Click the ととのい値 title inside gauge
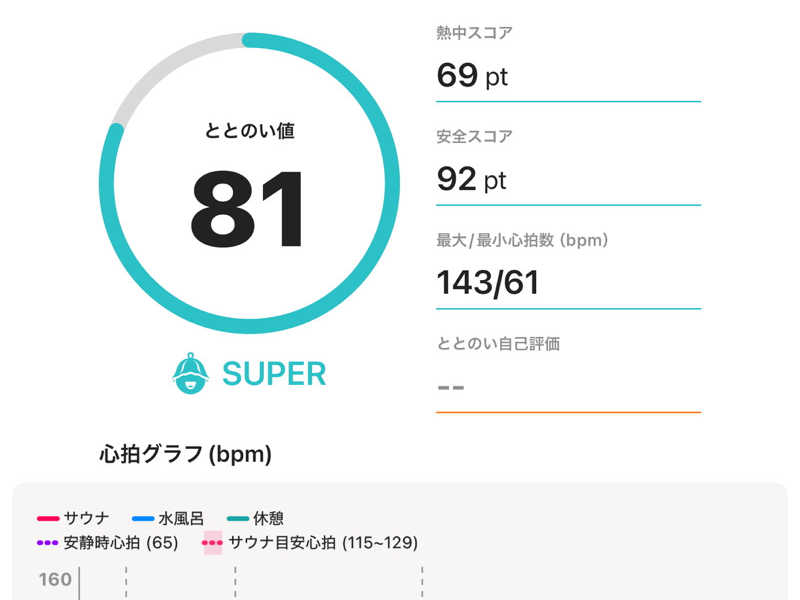 point(249,131)
